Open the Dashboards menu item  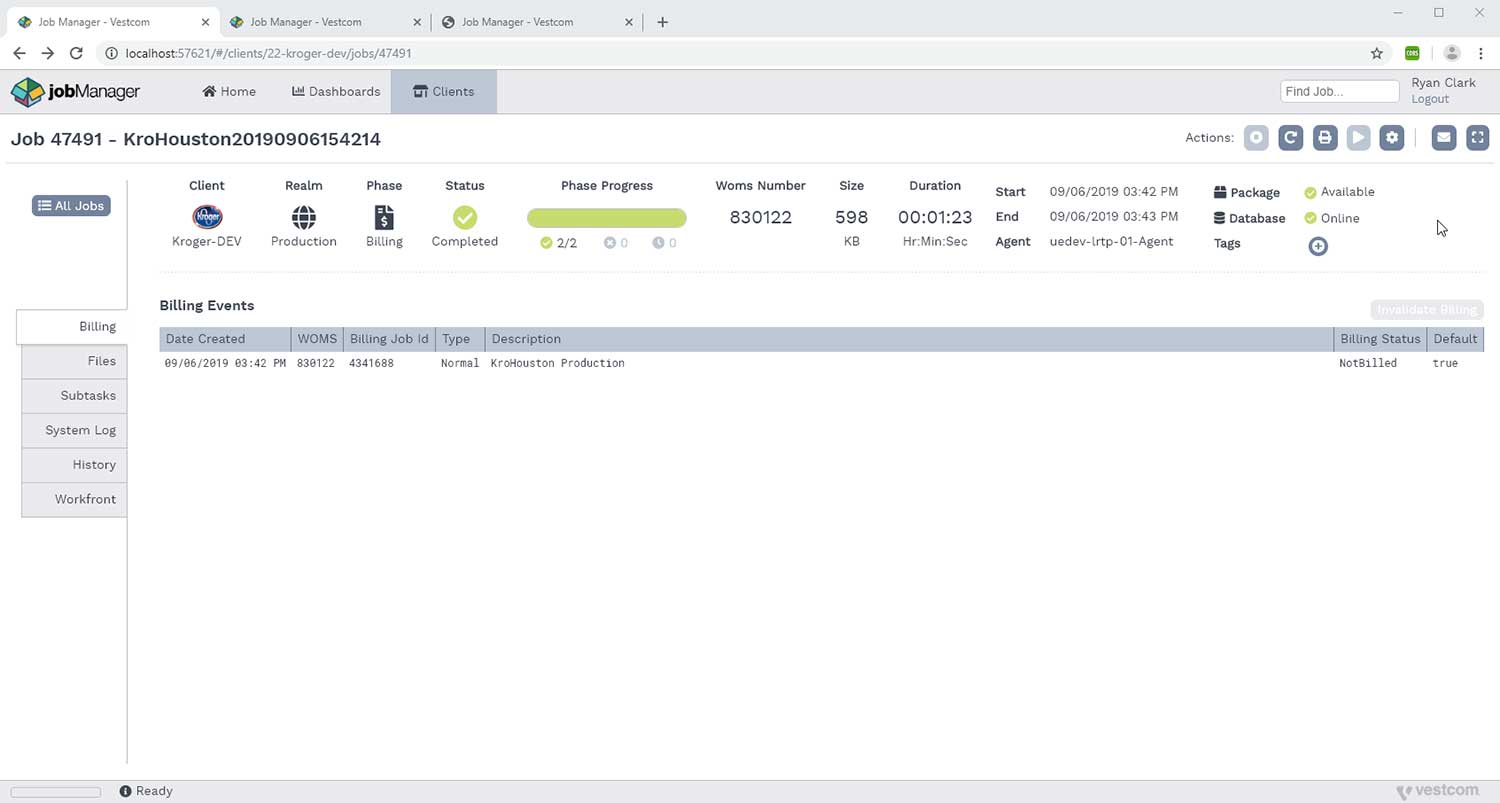[x=336, y=91]
